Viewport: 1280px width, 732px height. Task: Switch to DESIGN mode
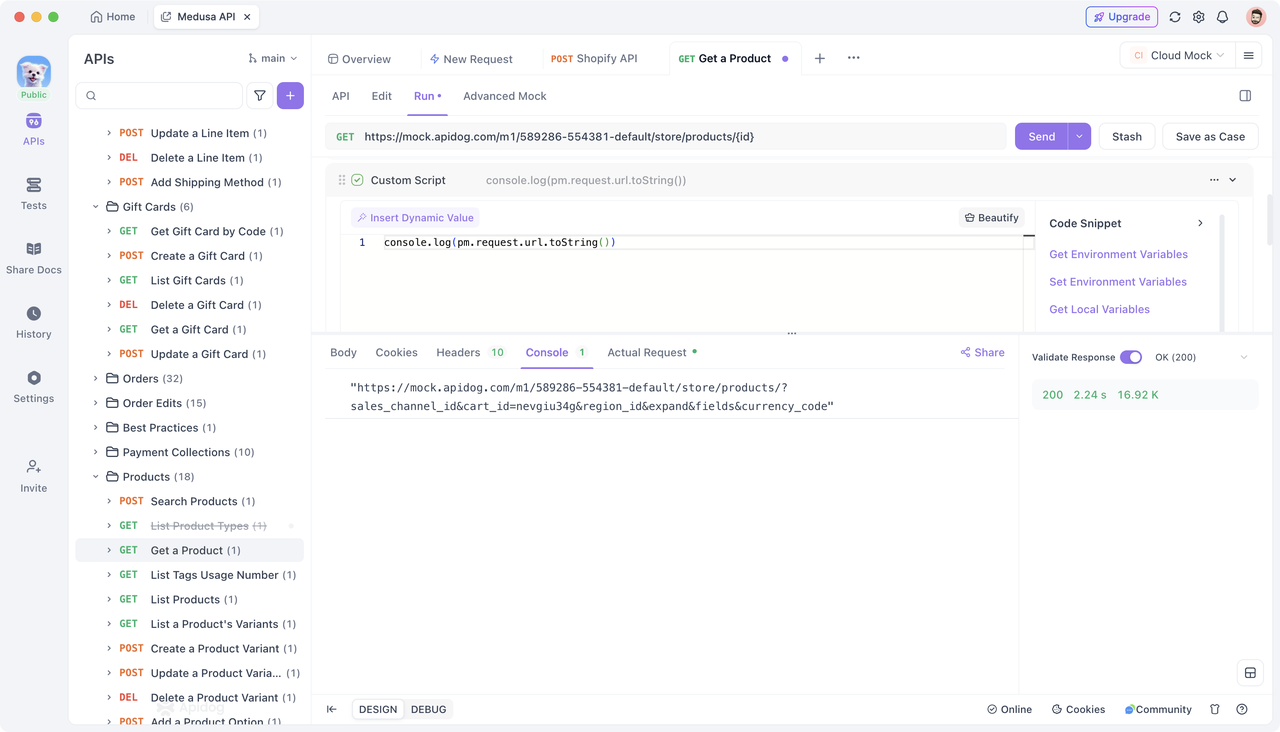coord(378,709)
